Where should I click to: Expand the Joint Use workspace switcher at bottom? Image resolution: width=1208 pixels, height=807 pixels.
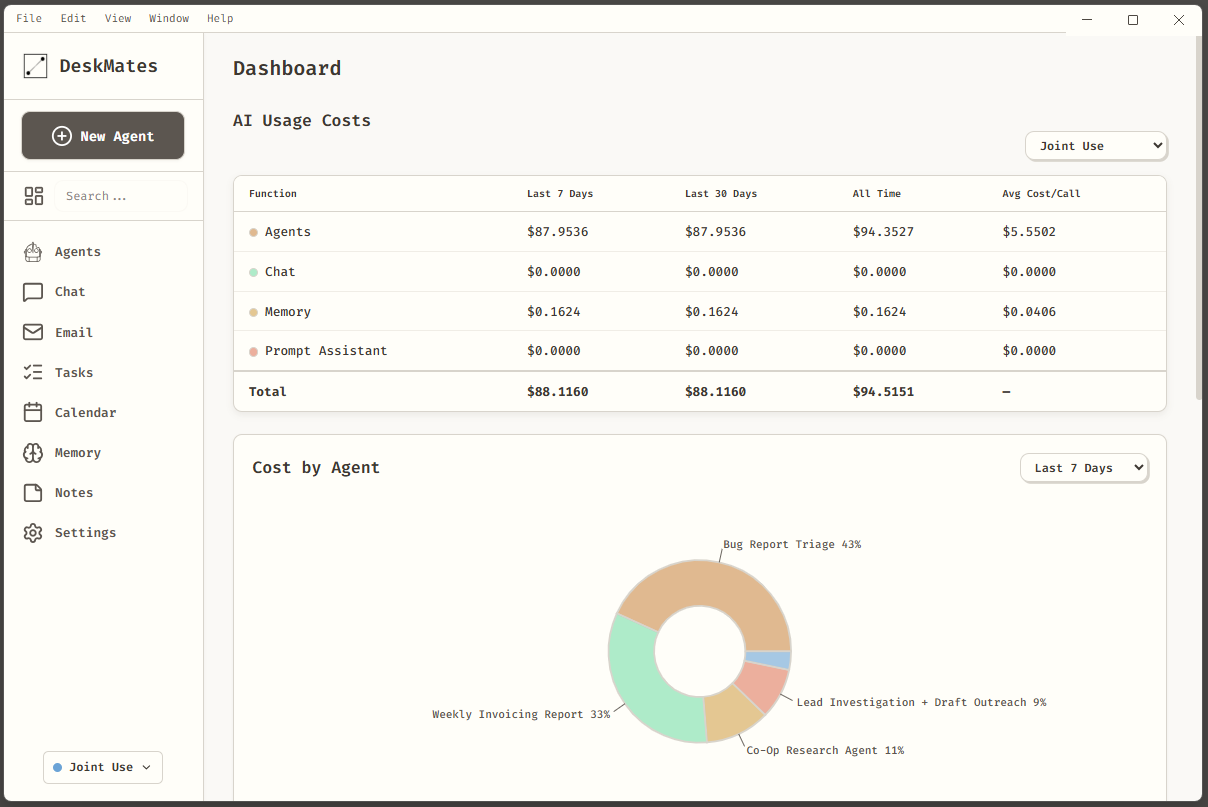[x=103, y=767]
